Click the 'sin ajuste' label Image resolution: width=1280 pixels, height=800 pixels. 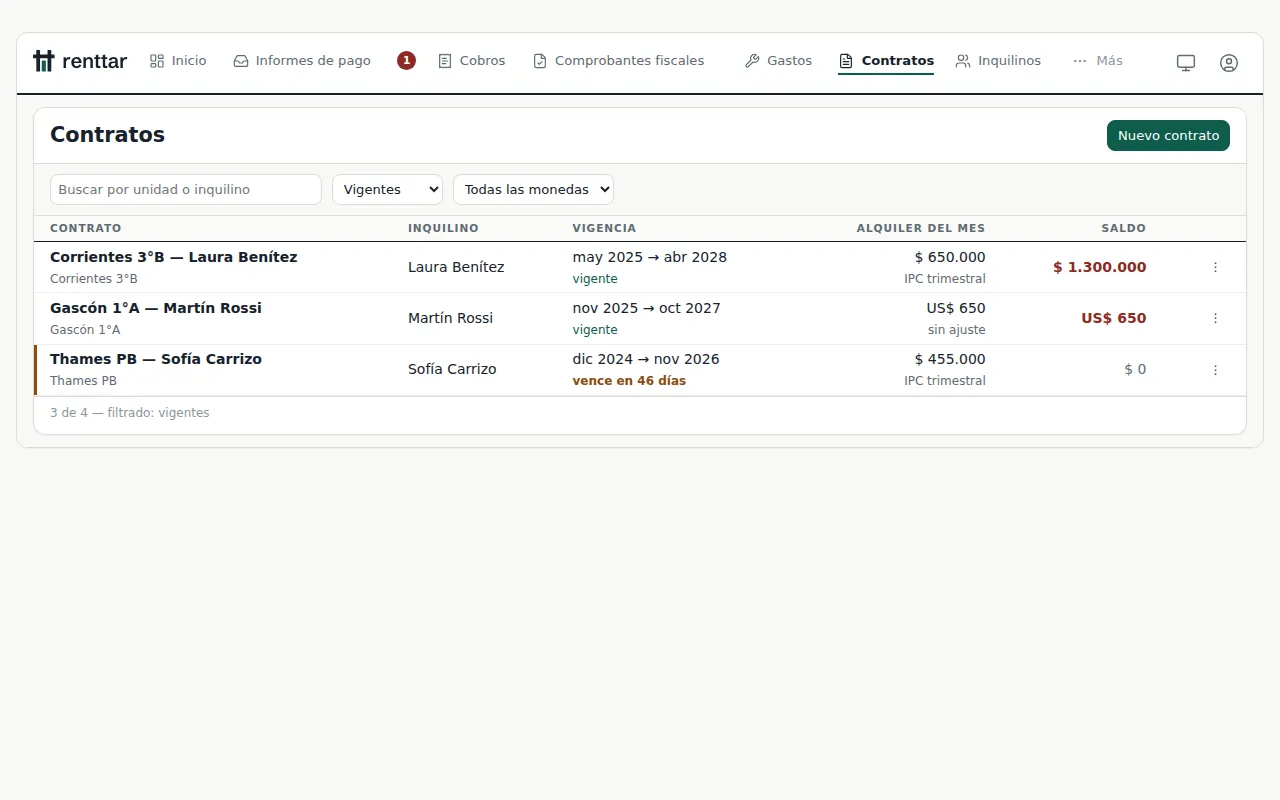[957, 330]
